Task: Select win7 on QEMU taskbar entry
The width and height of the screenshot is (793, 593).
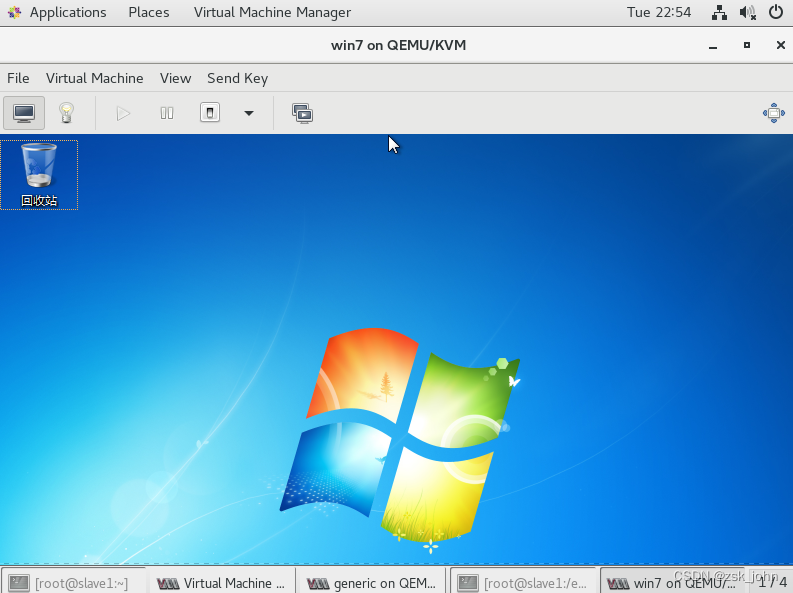Action: pyautogui.click(x=671, y=583)
